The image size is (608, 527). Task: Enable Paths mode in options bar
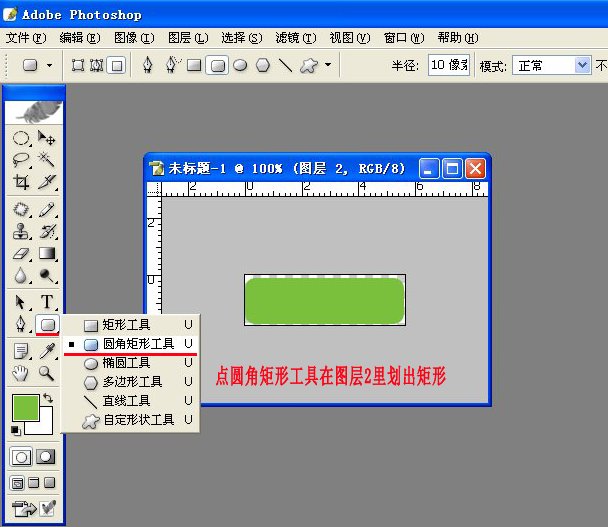[97, 65]
